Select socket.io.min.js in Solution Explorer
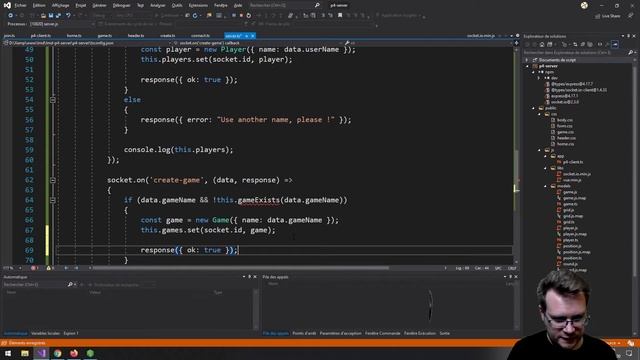The height and width of the screenshot is (360, 640). tap(576, 174)
